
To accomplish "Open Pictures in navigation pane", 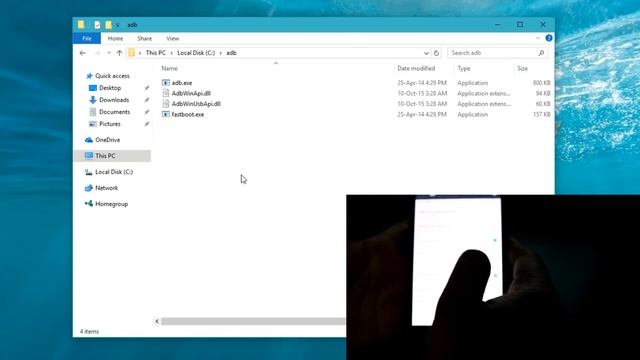I will pyautogui.click(x=110, y=124).
